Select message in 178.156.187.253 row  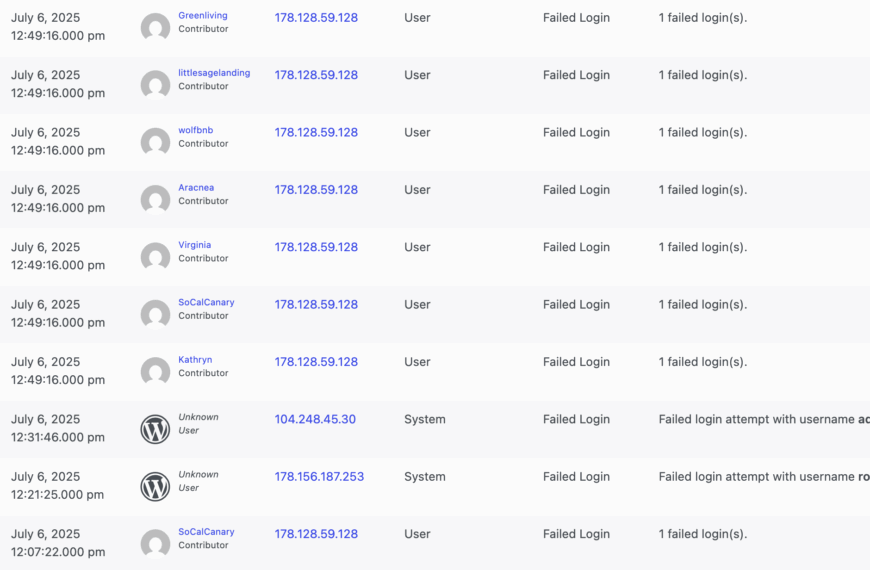tap(764, 477)
